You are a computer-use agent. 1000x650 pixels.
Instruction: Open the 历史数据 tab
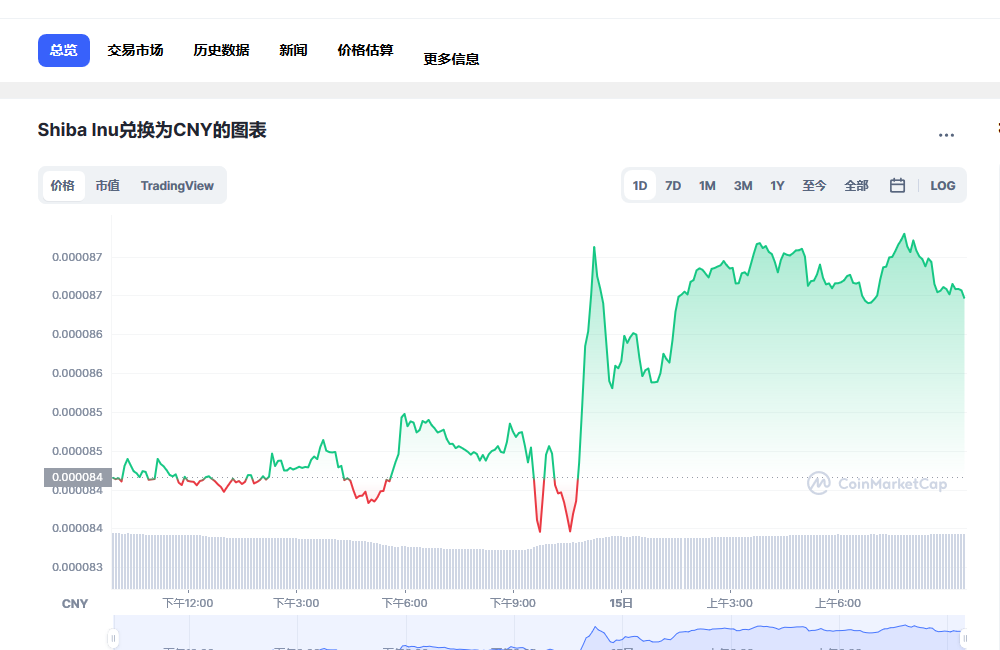(x=221, y=50)
